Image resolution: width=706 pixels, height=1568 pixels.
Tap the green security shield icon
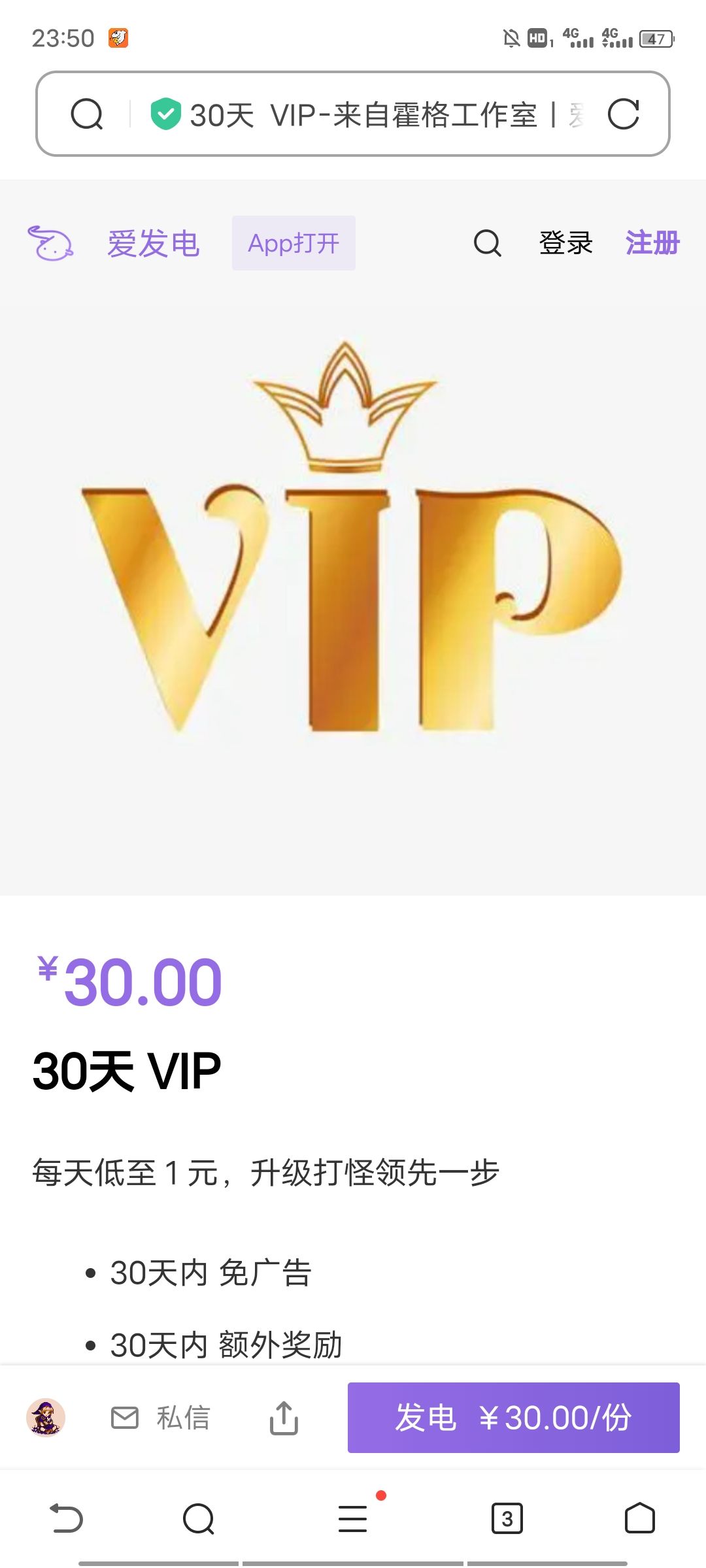pos(166,114)
